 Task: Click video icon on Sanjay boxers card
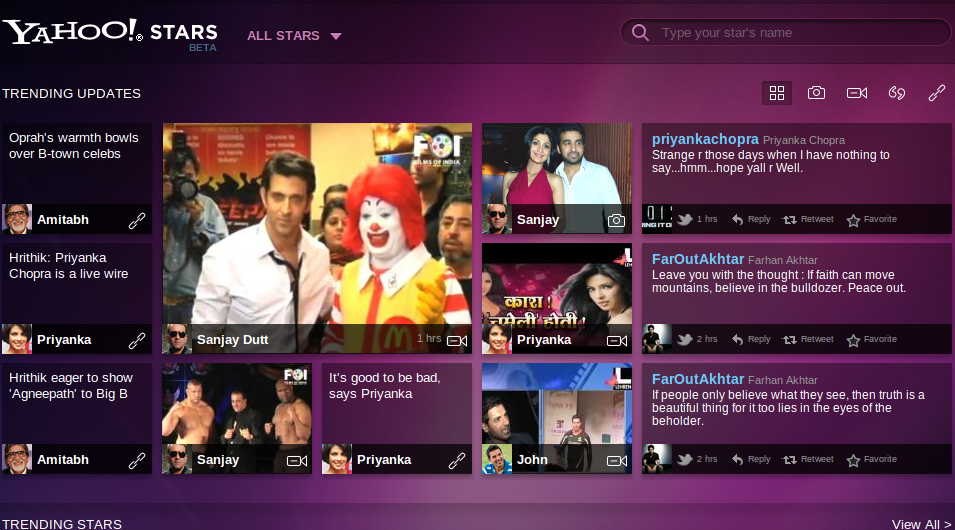click(297, 461)
